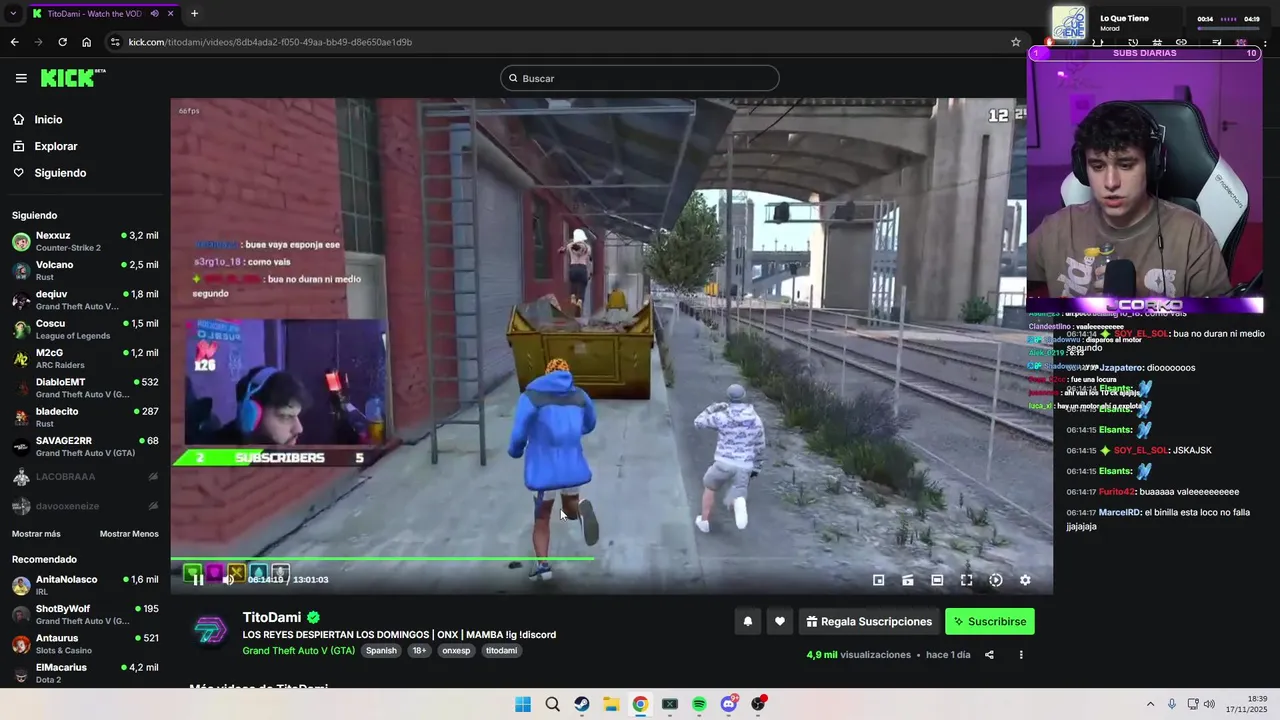The image size is (1280, 720).
Task: Open Windows Start menu
Action: pos(523,704)
